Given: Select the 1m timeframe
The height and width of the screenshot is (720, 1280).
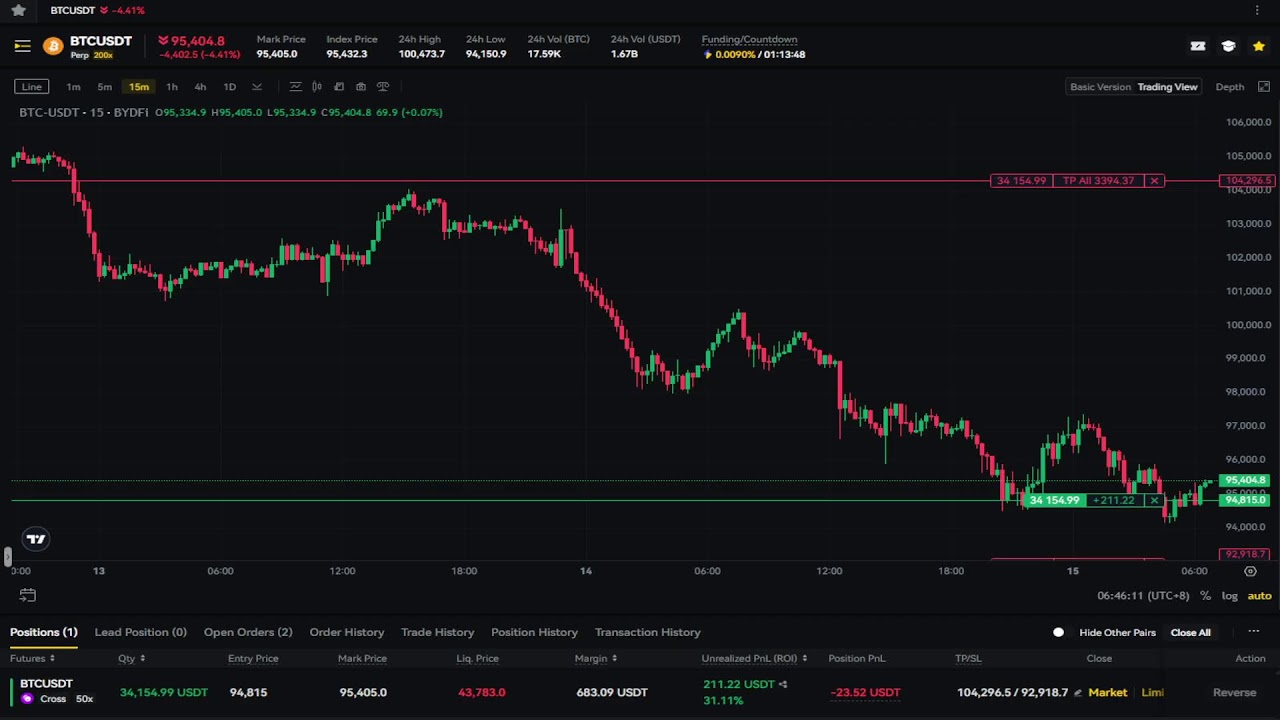Looking at the screenshot, I should tap(73, 87).
